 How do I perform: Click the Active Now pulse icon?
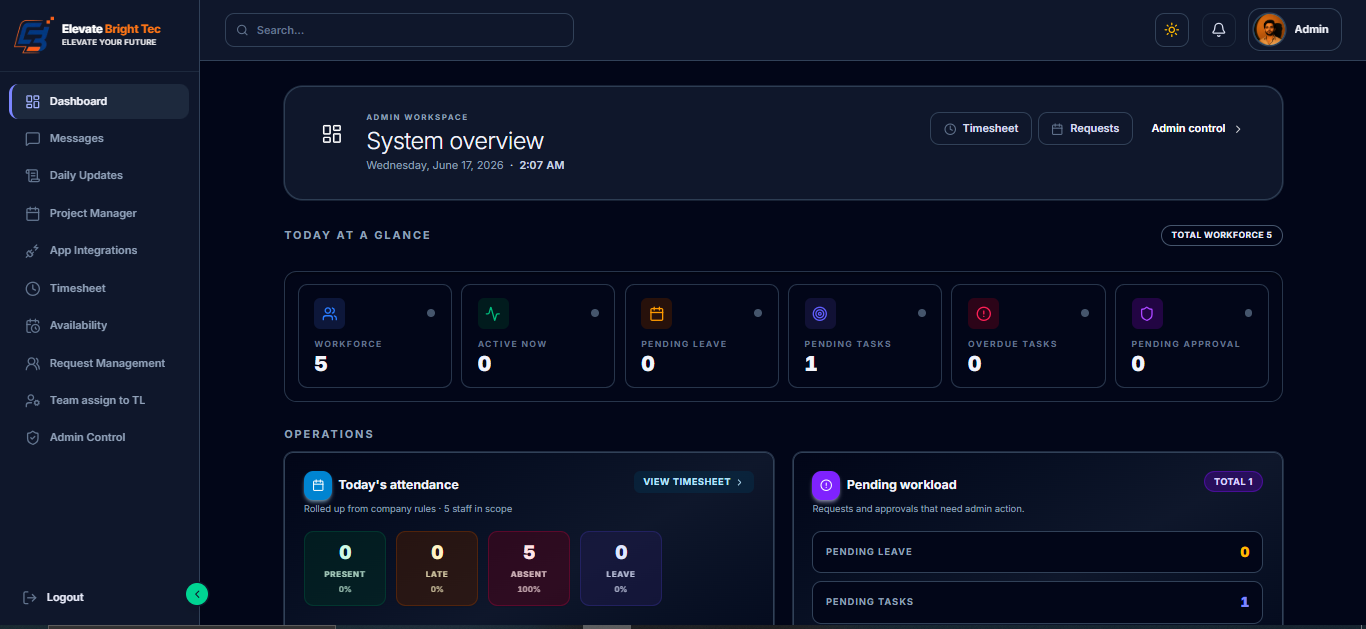coord(493,313)
